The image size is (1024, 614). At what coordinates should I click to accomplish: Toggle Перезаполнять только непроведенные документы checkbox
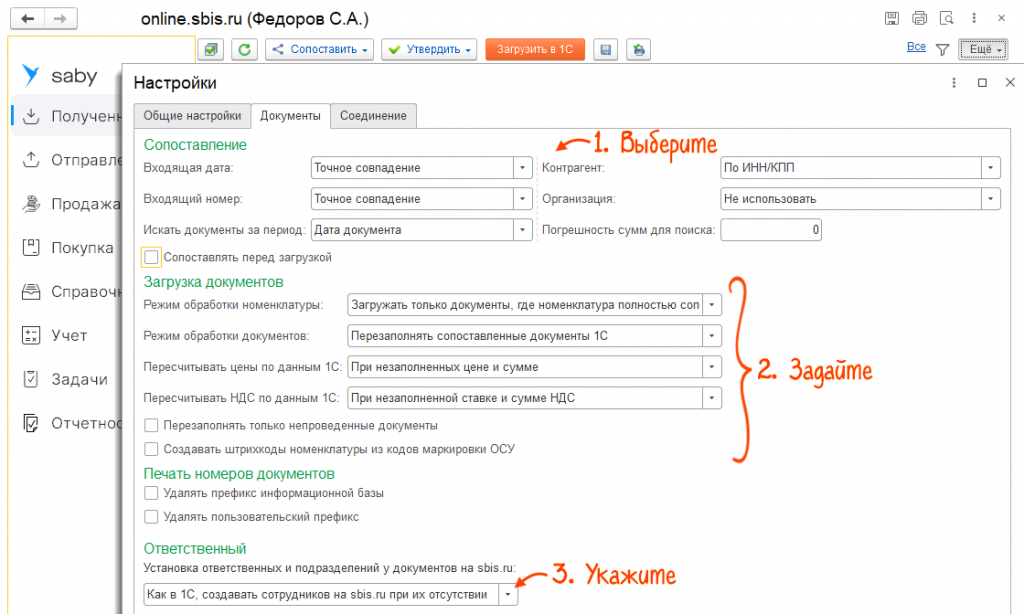coord(152,426)
